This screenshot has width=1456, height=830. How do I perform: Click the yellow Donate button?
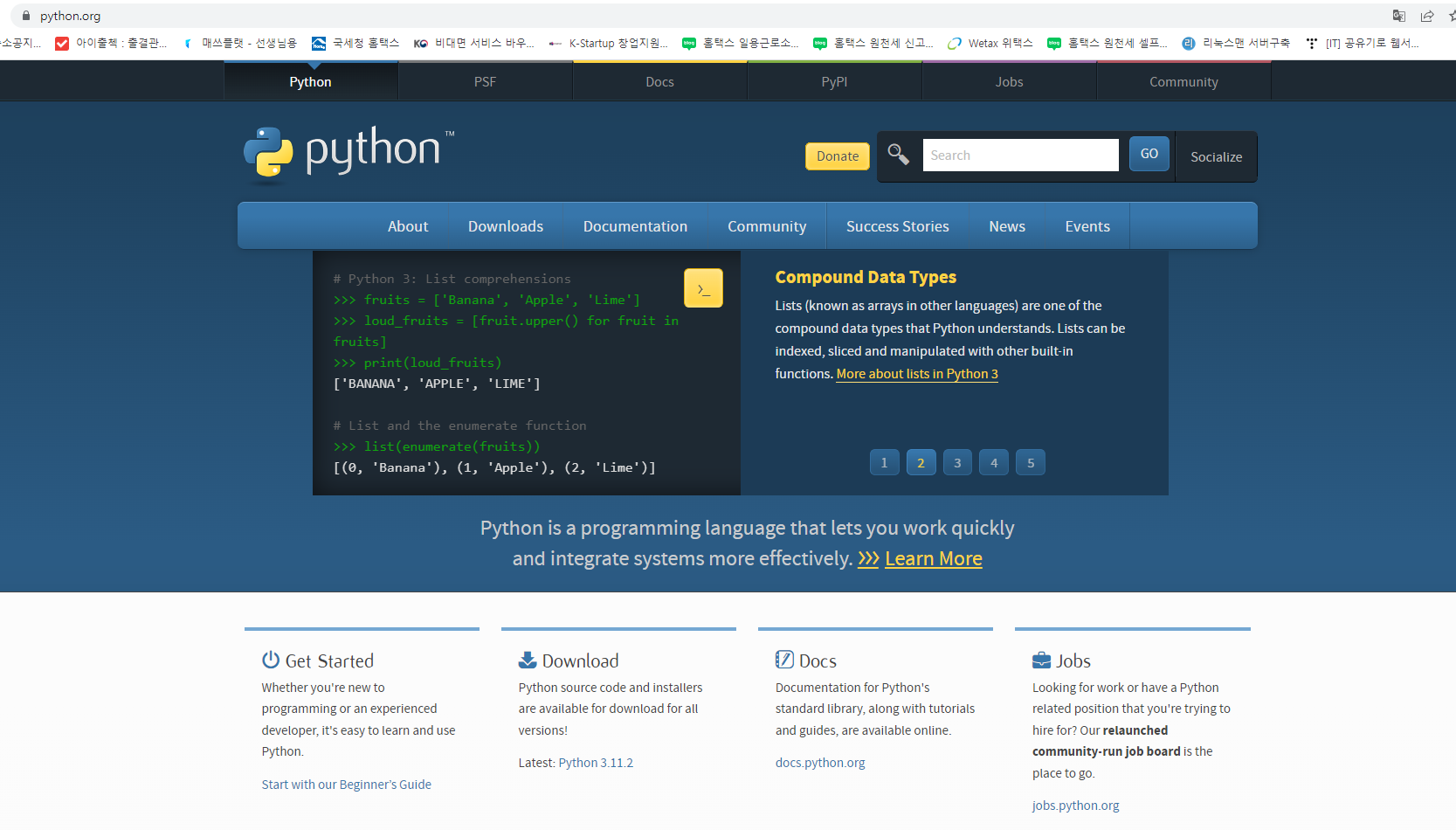[x=838, y=156]
